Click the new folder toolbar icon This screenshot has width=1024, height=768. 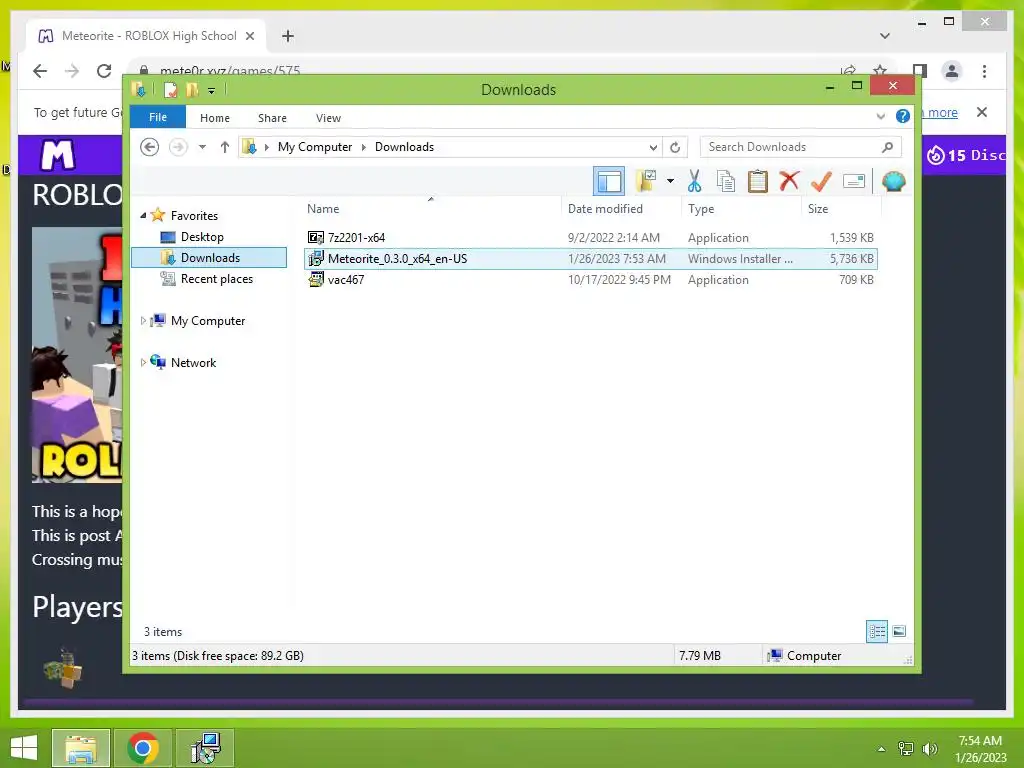point(646,181)
